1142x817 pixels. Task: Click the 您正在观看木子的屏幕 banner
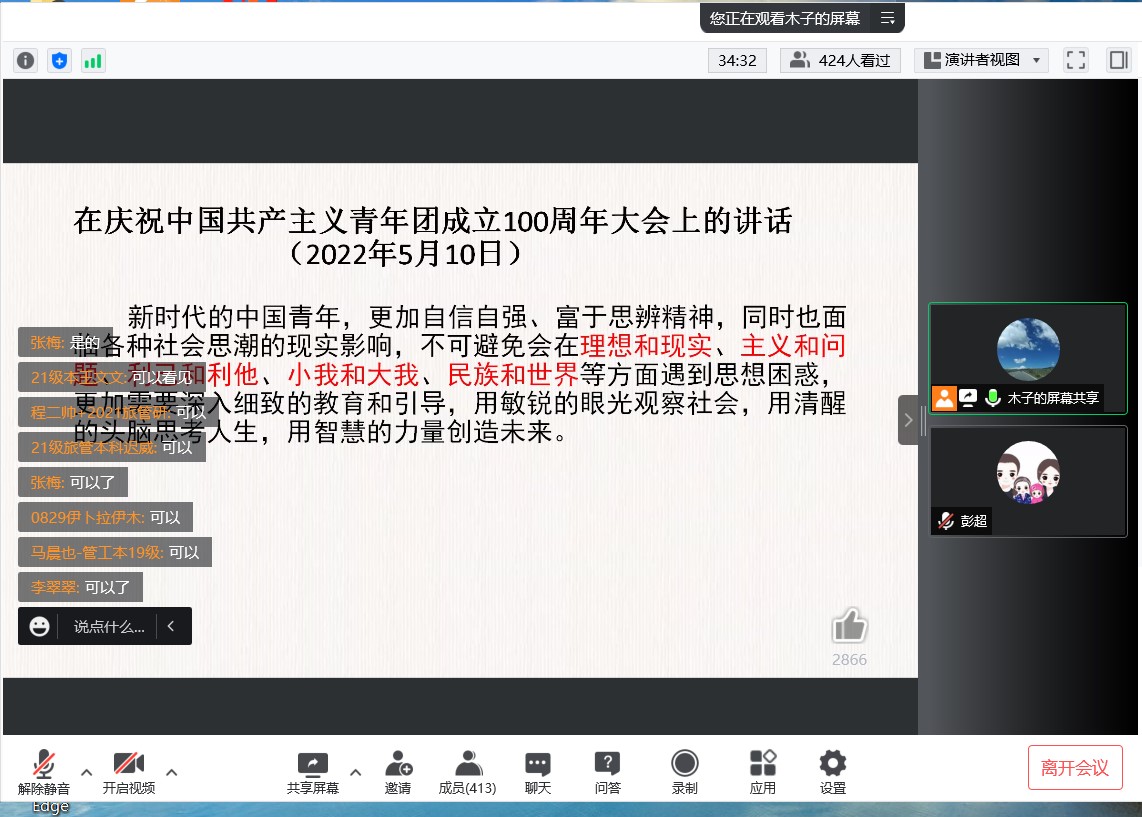[785, 18]
